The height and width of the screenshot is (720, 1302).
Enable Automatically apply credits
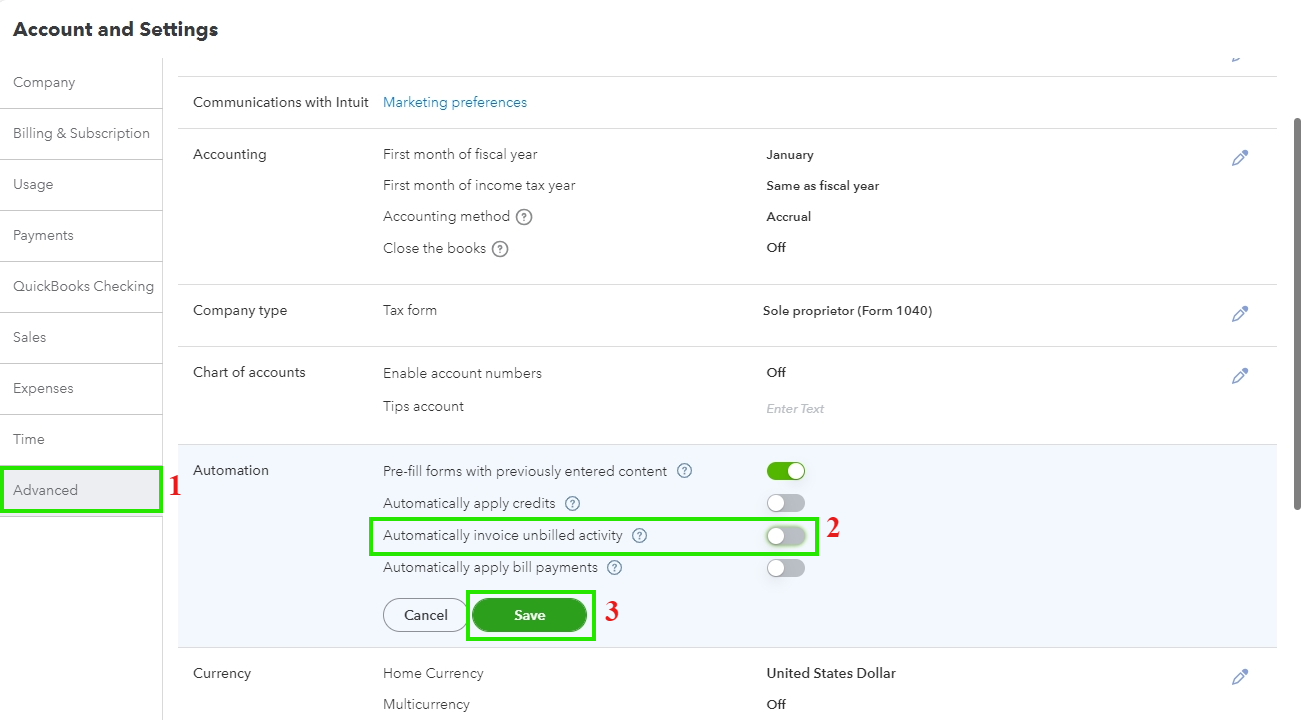786,503
